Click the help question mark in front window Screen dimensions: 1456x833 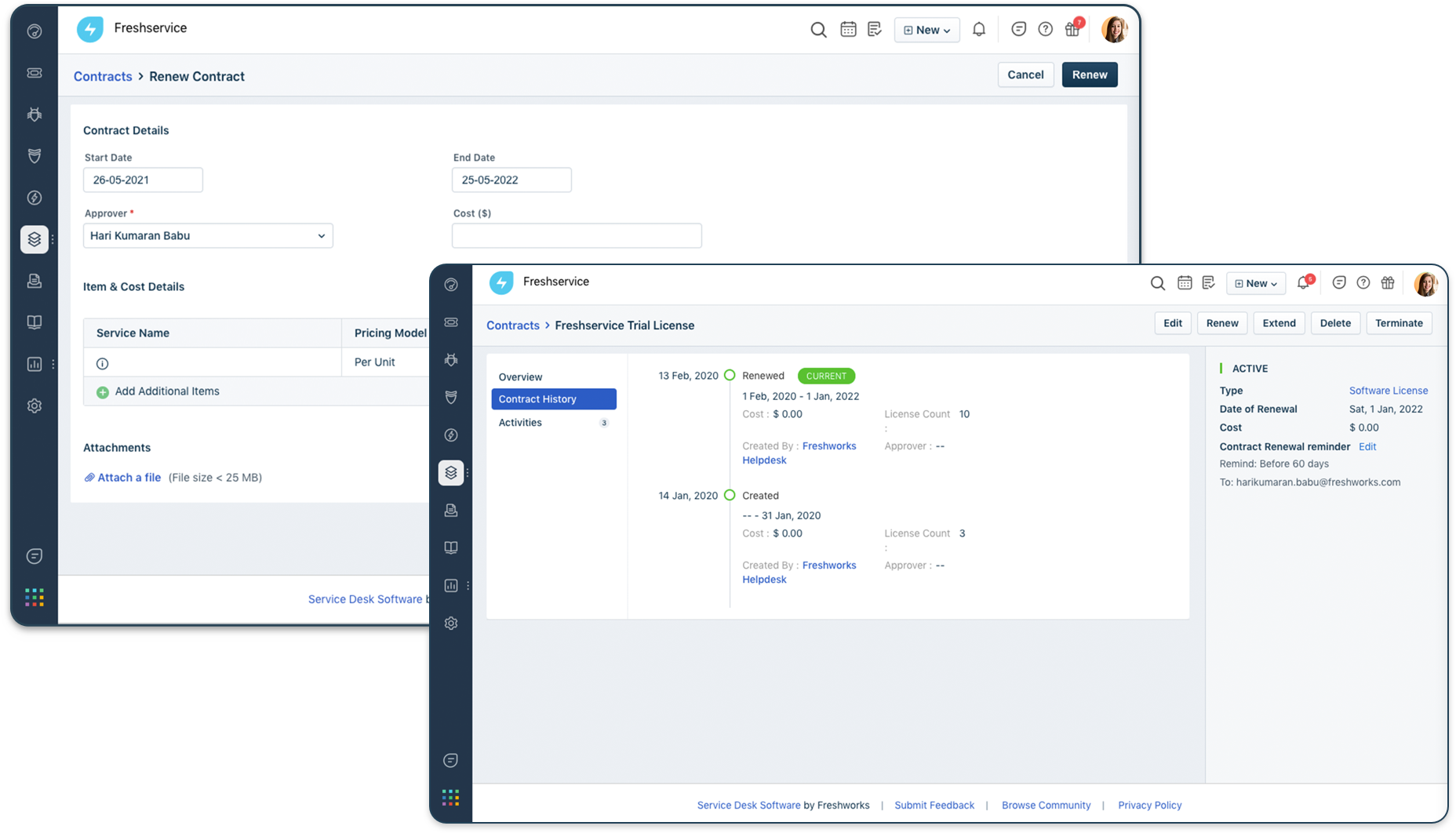[x=1363, y=283]
